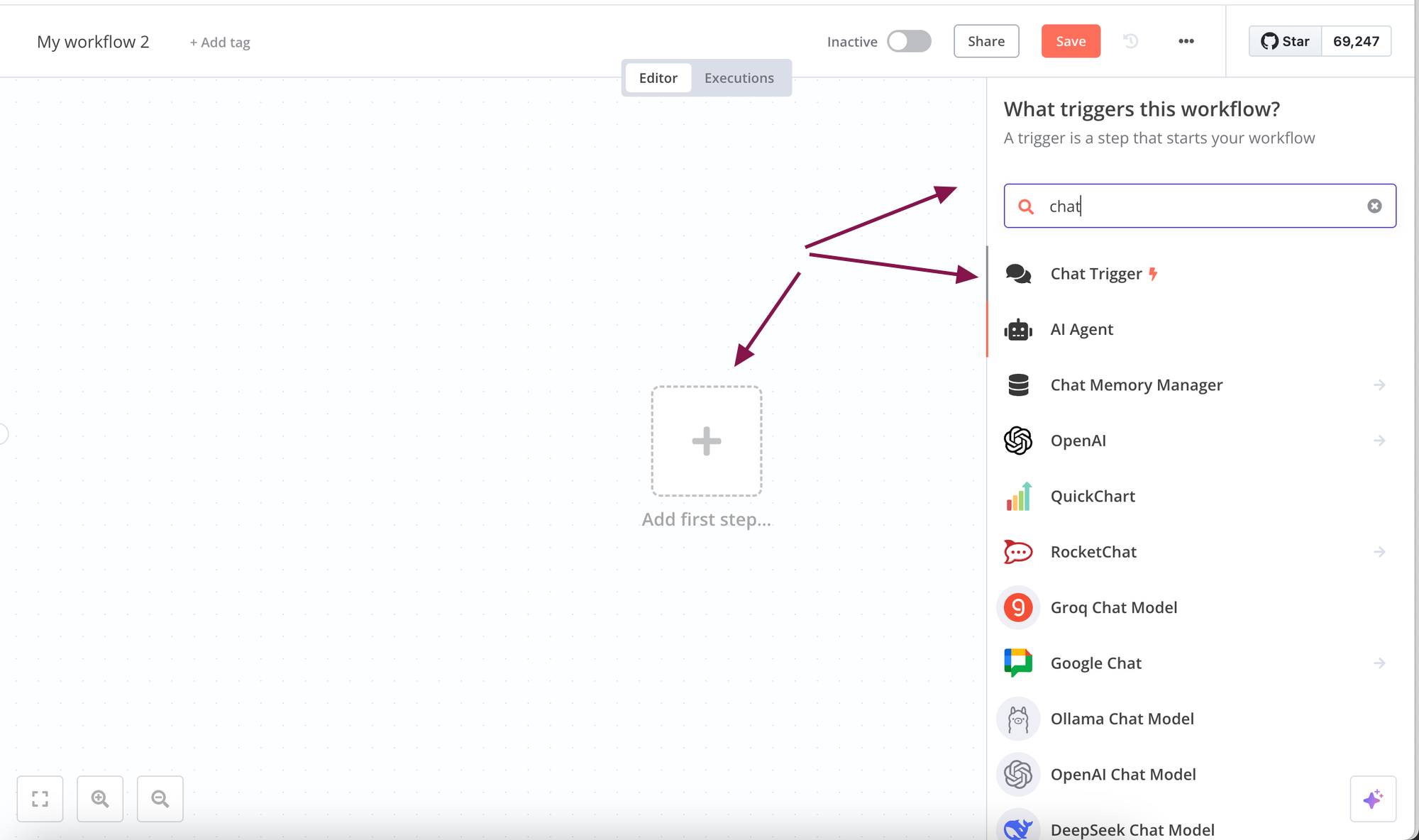Image resolution: width=1419 pixels, height=840 pixels.
Task: Click the fit-to-view canvas icon
Action: 40,799
